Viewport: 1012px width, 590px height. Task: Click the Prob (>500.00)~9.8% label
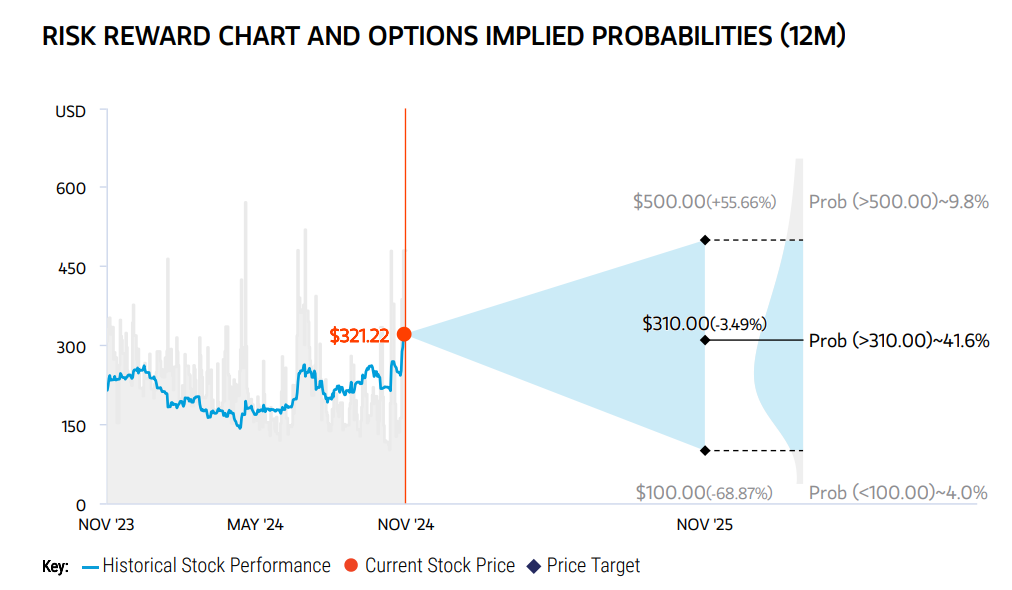click(x=898, y=202)
